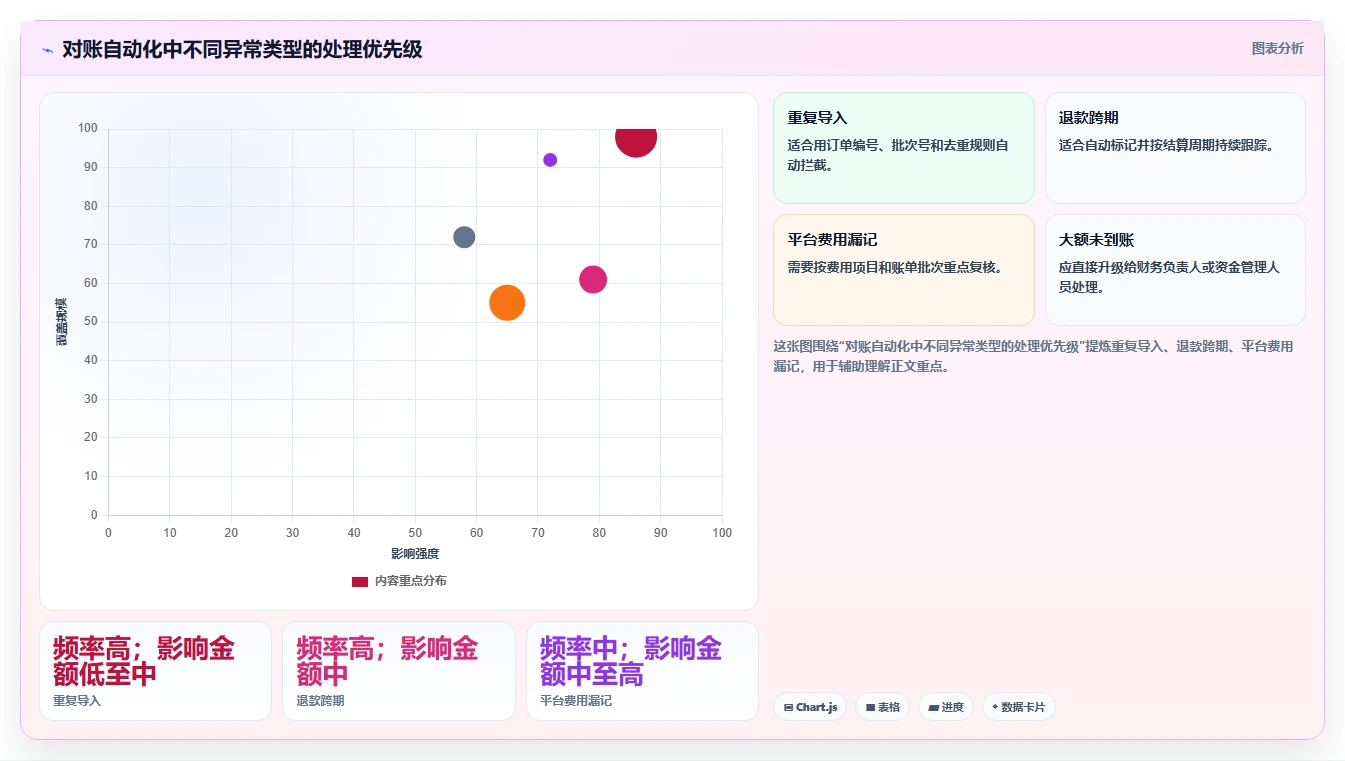Click the text 需要按费用项目和账单批次重点复核。
Screen dimensions: 1345x761
coord(895,268)
